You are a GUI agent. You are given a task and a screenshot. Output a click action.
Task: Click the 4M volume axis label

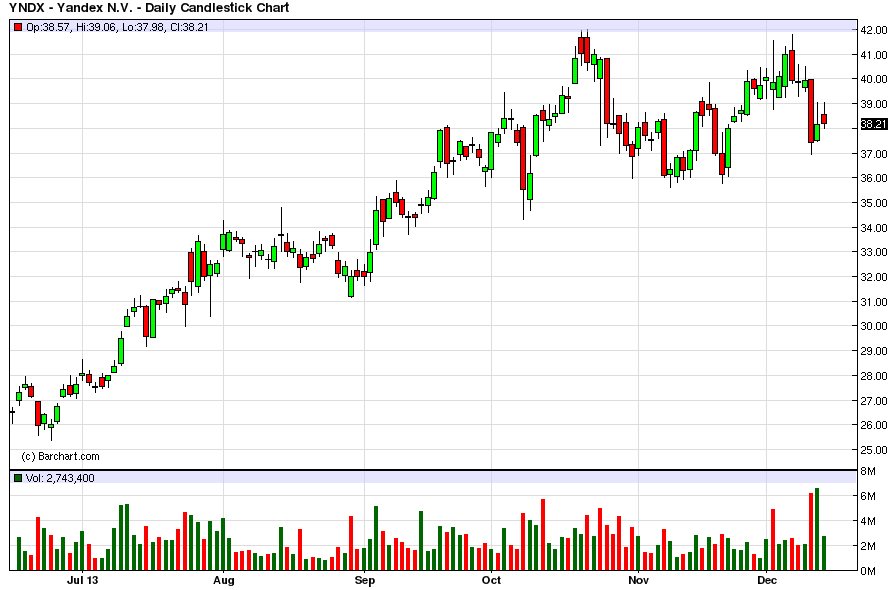tap(868, 521)
